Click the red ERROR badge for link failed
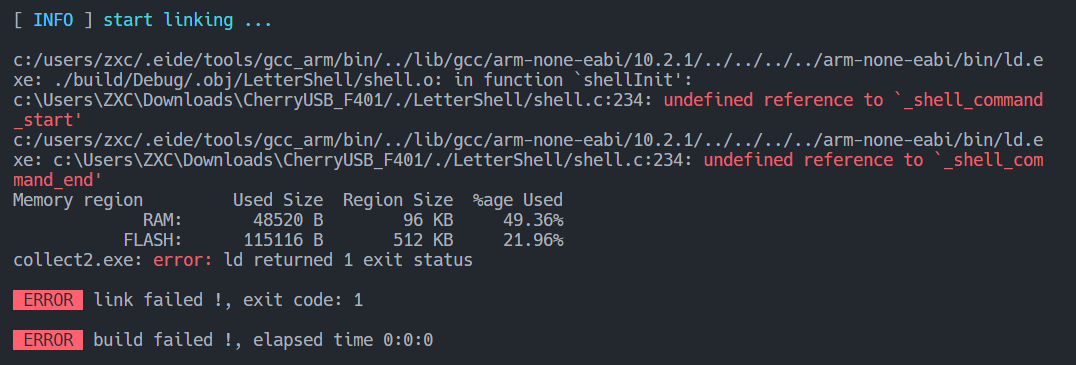This screenshot has height=365, width=1076. (x=48, y=301)
